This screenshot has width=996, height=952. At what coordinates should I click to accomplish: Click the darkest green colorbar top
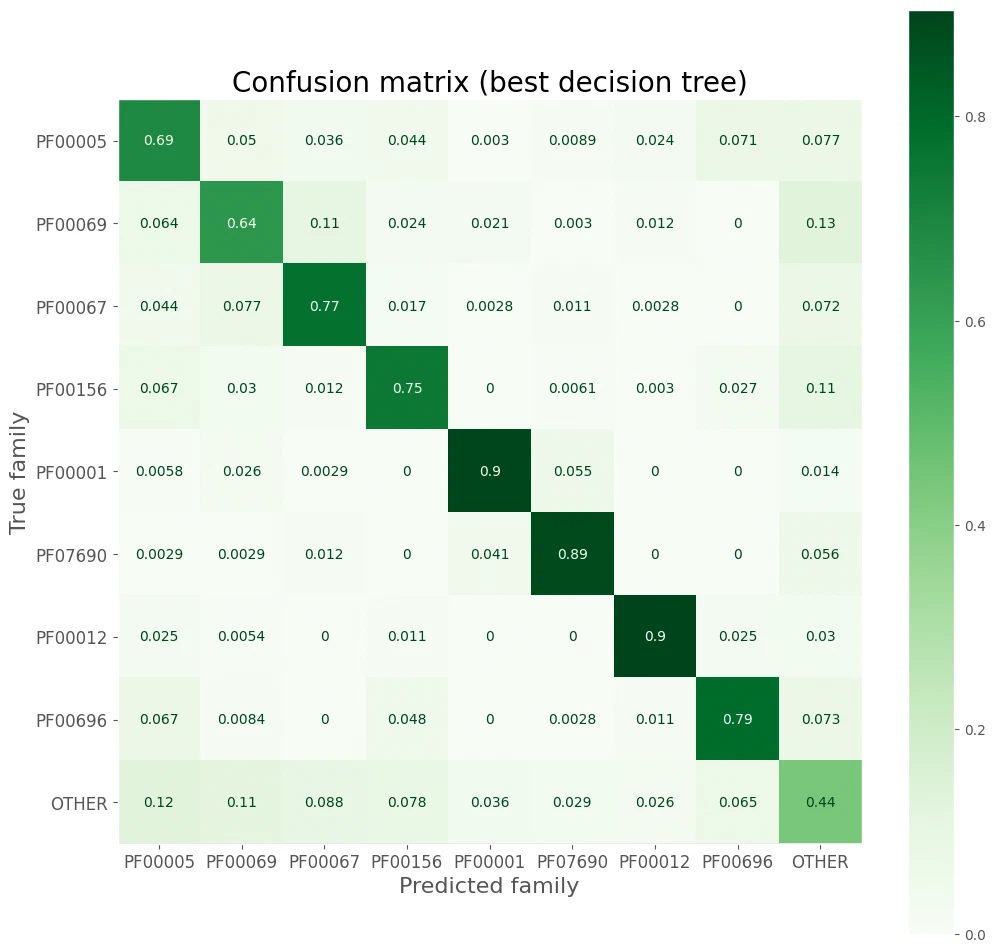point(931,25)
